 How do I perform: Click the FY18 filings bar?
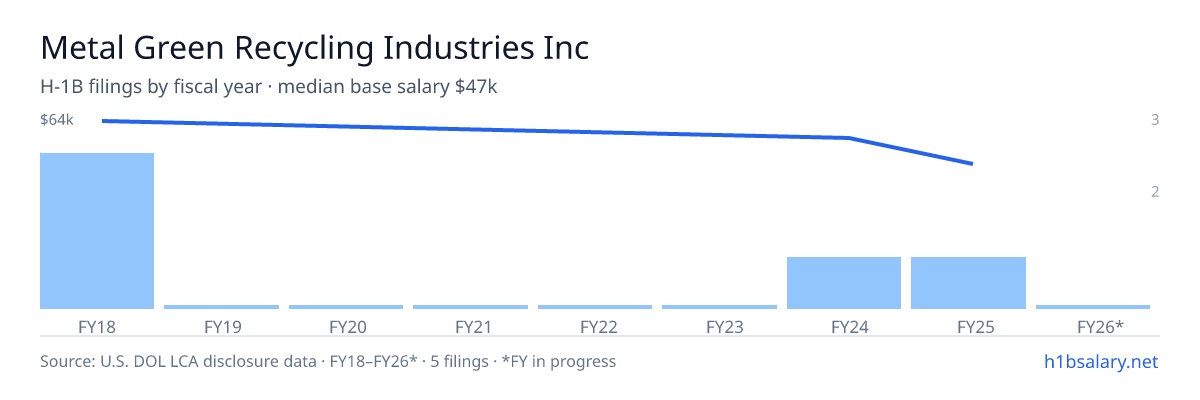click(97, 231)
